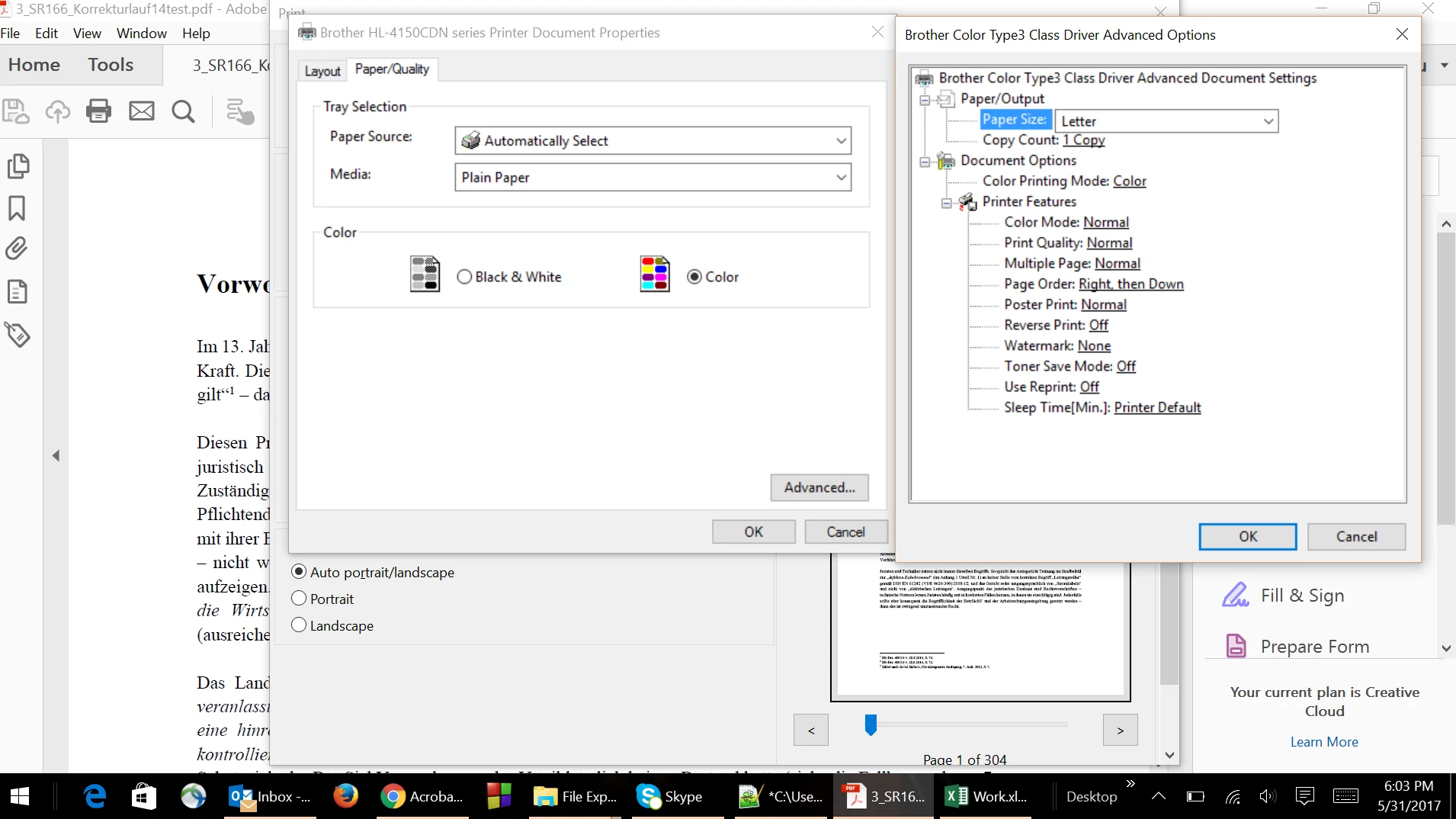Click the page preview slider handle
1456x819 pixels.
(x=871, y=724)
